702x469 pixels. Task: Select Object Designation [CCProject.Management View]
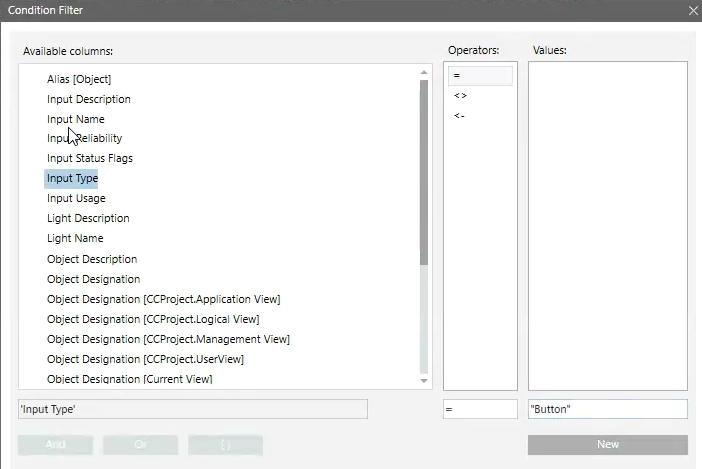pyautogui.click(x=168, y=339)
